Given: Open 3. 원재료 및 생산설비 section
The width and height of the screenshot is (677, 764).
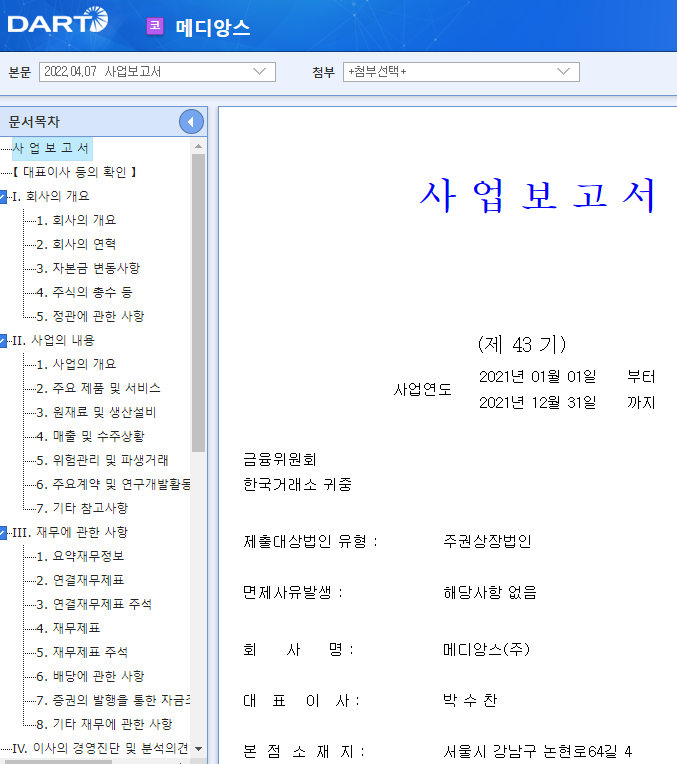Looking at the screenshot, I should click(x=97, y=412).
